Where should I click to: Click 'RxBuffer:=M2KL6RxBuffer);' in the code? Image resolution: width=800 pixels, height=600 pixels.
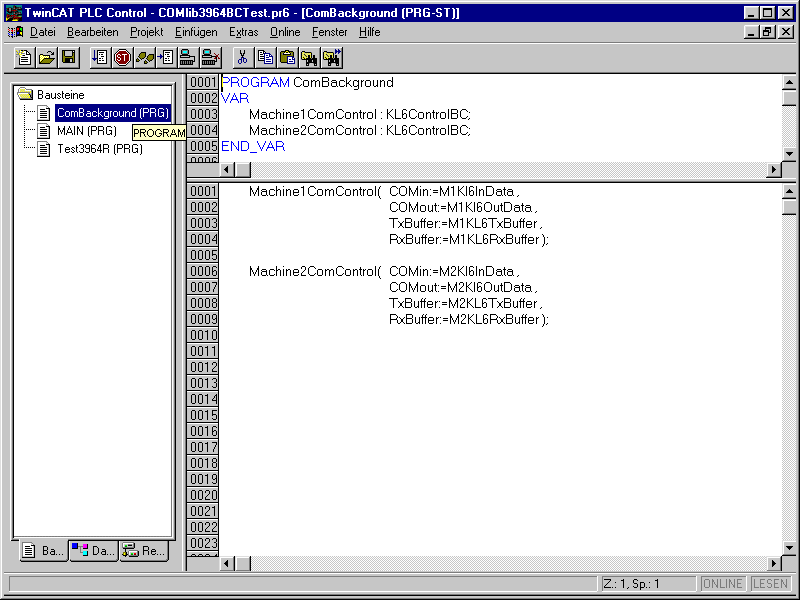click(469, 319)
